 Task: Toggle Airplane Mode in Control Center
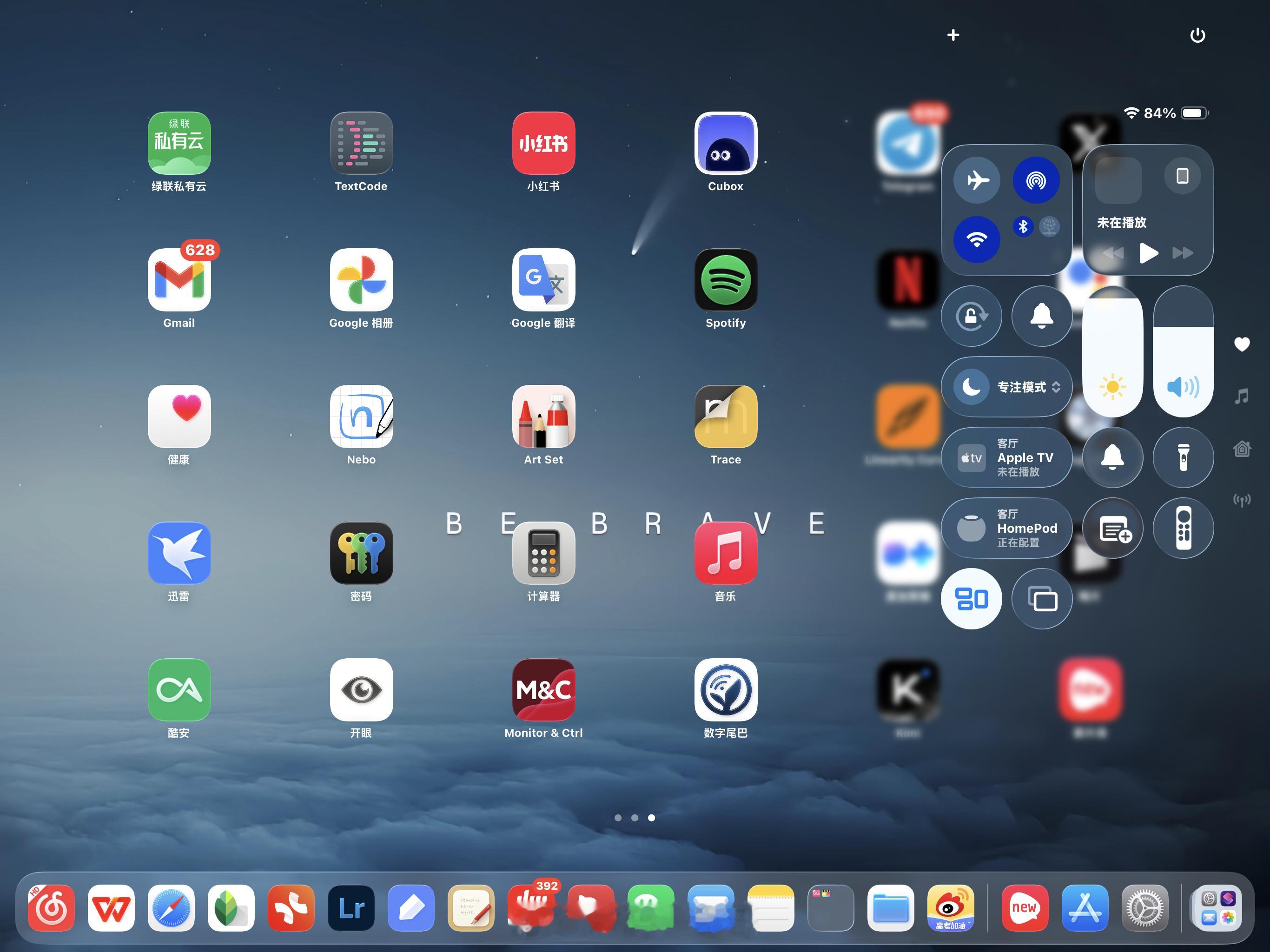(977, 180)
